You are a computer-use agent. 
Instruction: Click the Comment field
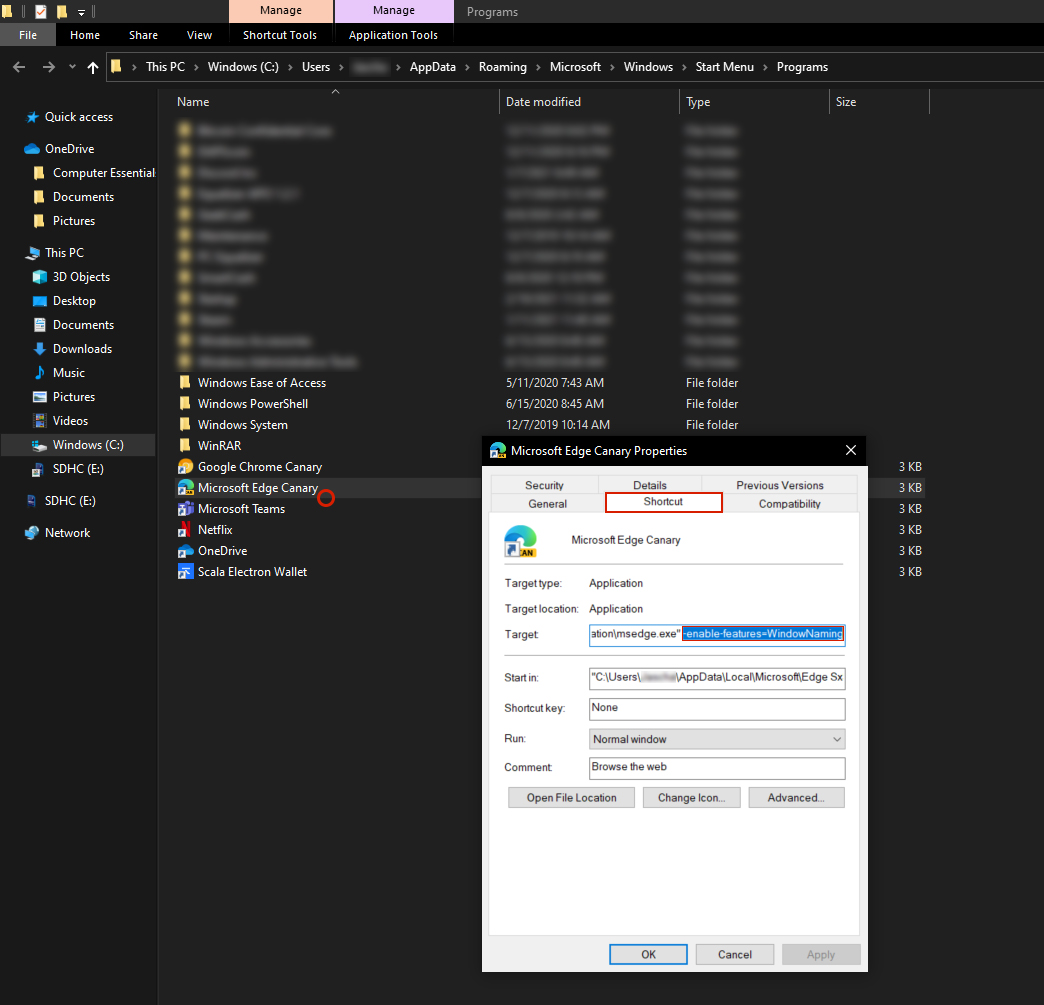tap(717, 768)
